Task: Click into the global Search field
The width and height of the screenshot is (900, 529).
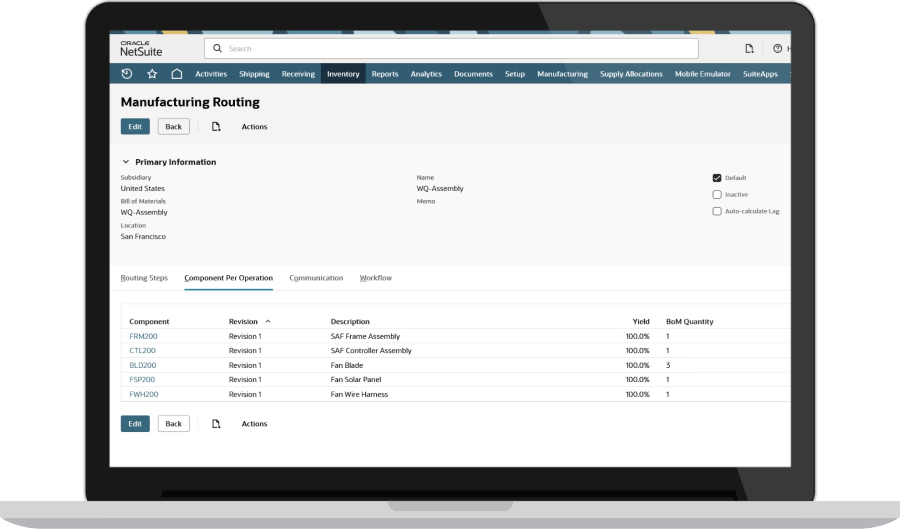Action: [x=451, y=48]
